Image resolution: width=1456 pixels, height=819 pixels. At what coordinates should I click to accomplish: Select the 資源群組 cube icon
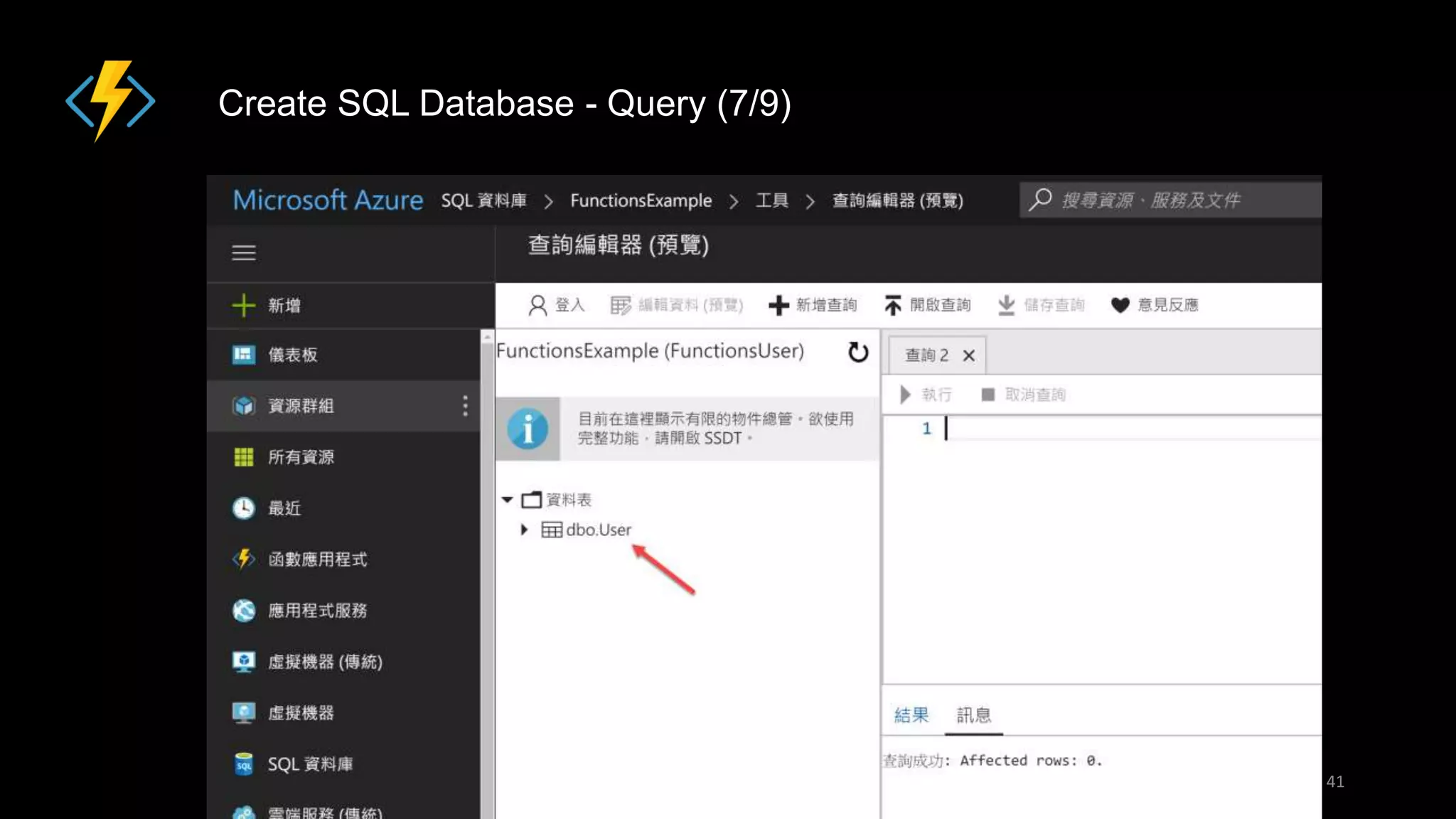coord(243,406)
